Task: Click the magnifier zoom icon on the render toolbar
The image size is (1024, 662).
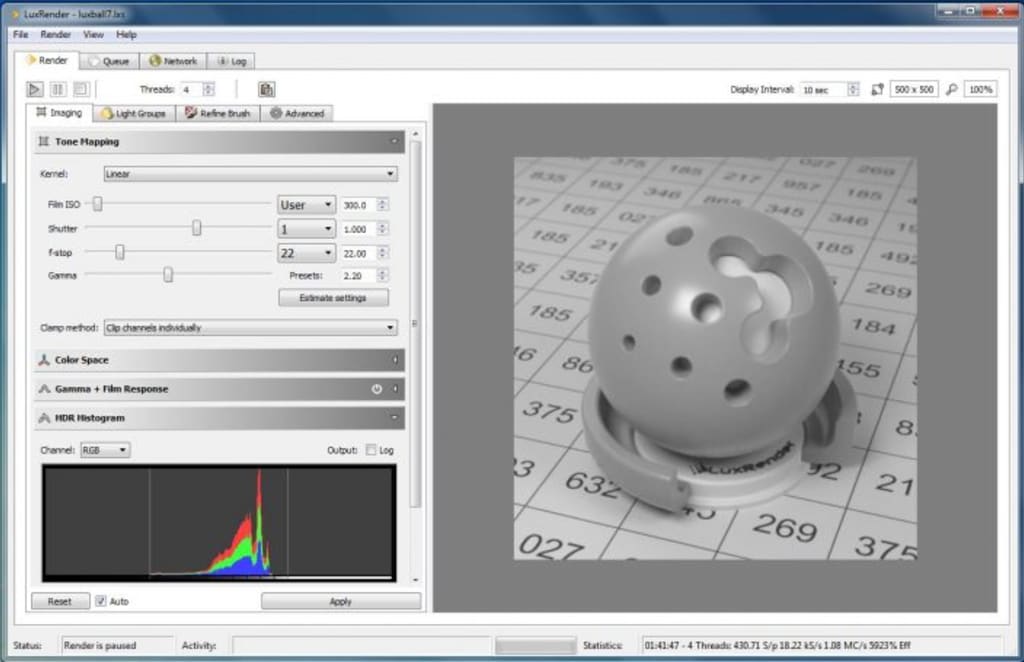Action: tap(953, 89)
